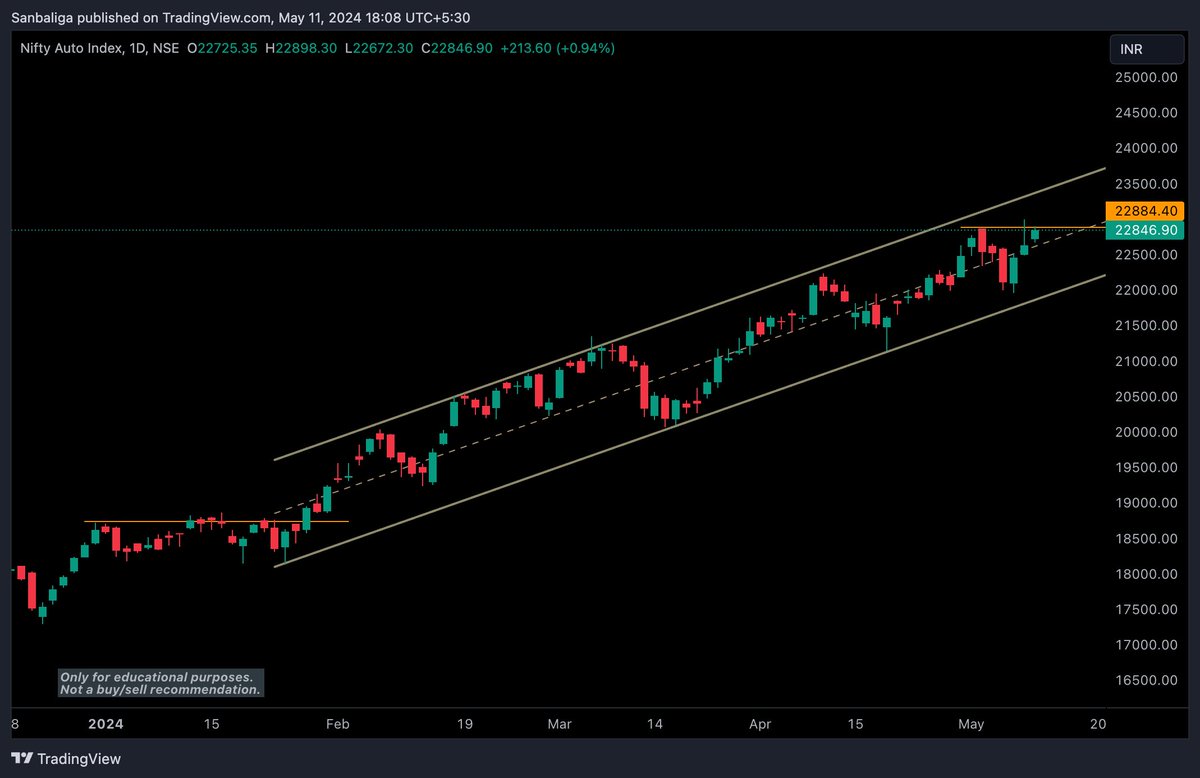Image resolution: width=1200 pixels, height=778 pixels.
Task: Click the change value +213.60 (+0.94%)
Action: [557, 48]
